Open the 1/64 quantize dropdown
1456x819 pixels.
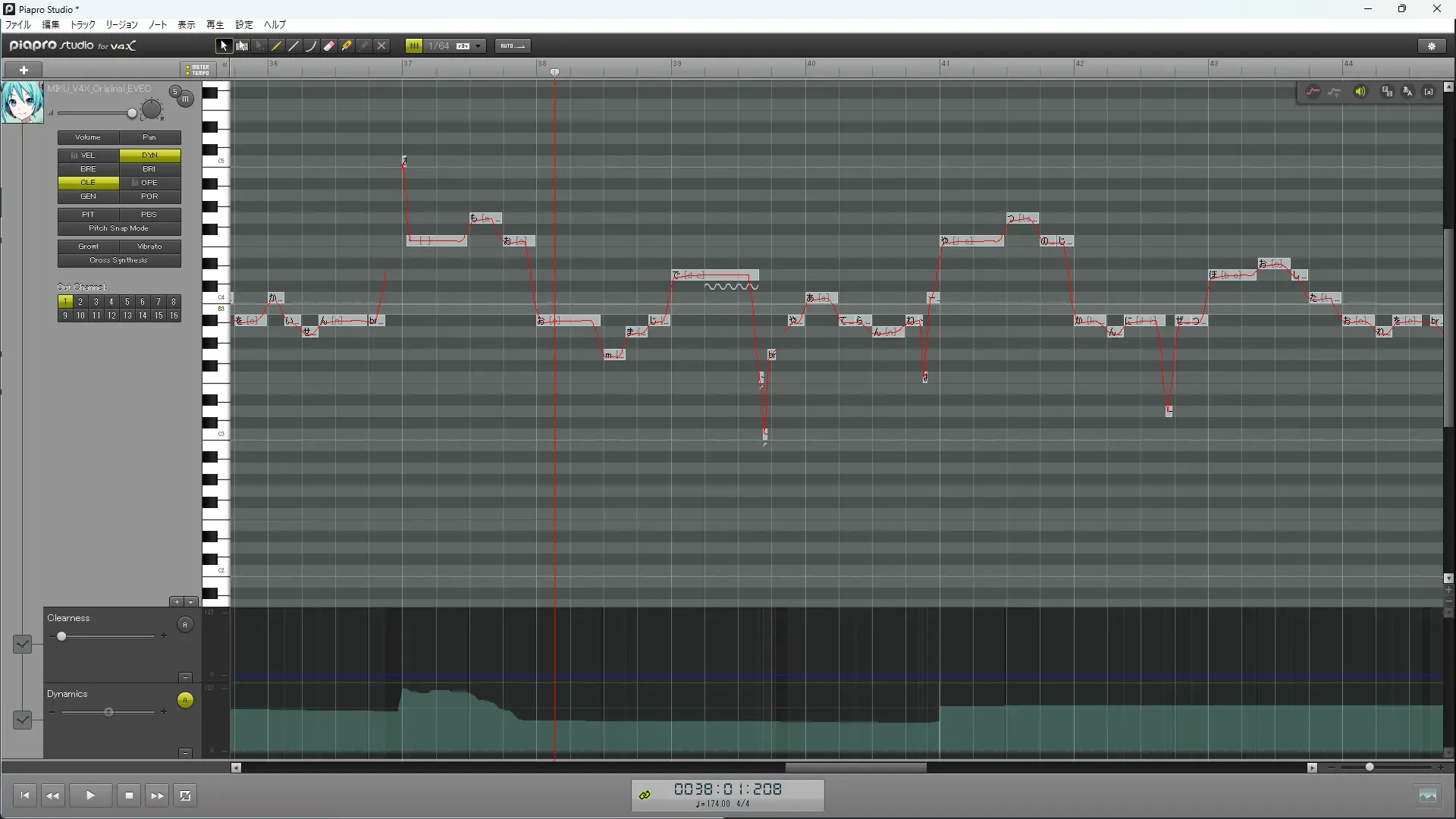click(x=479, y=46)
